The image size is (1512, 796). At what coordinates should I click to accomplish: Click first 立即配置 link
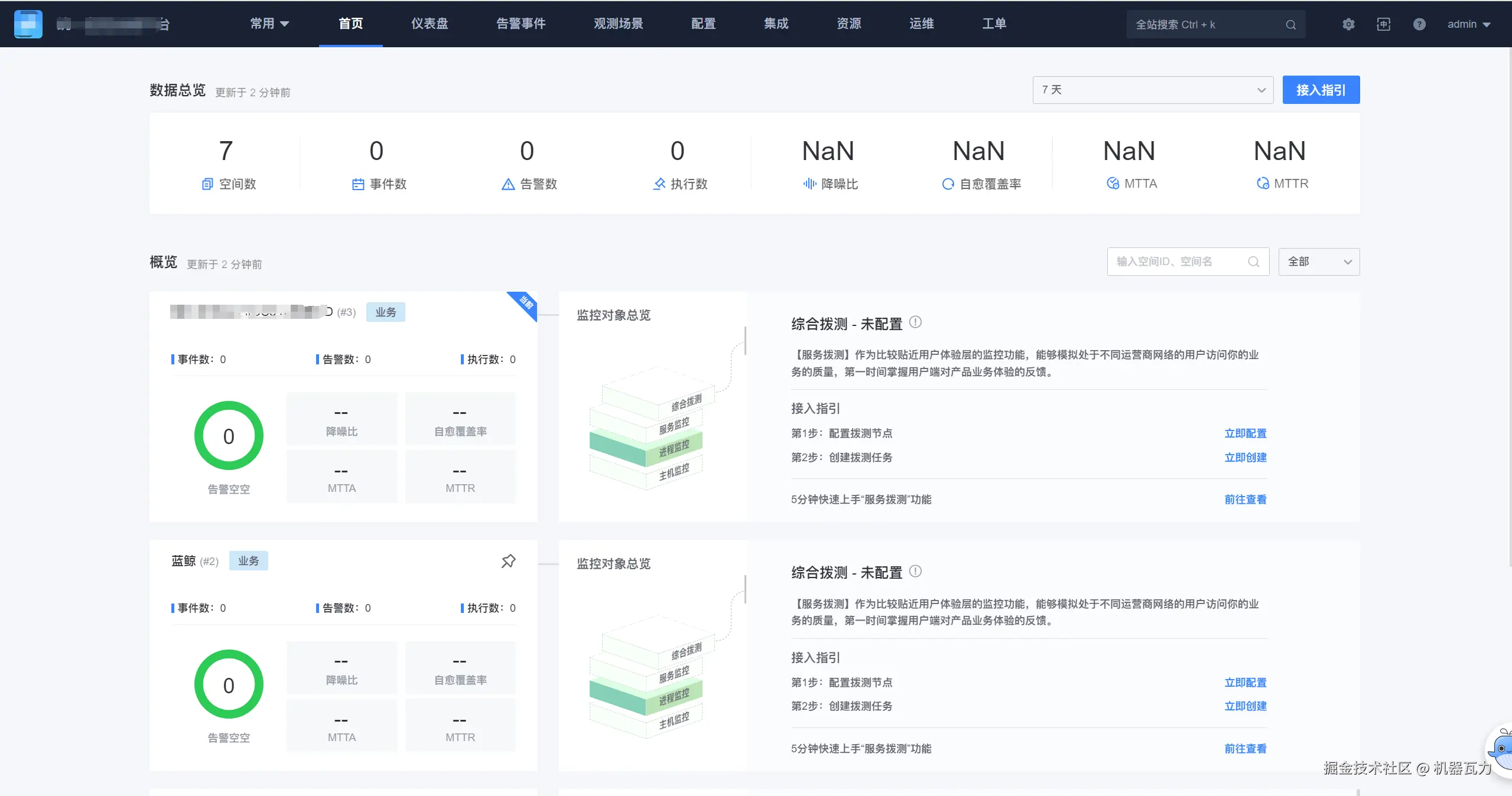click(1245, 433)
